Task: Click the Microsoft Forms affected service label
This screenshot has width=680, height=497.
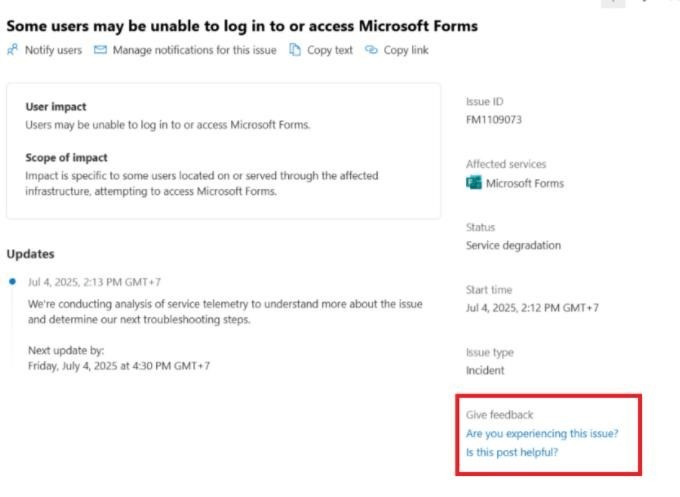Action: [525, 183]
